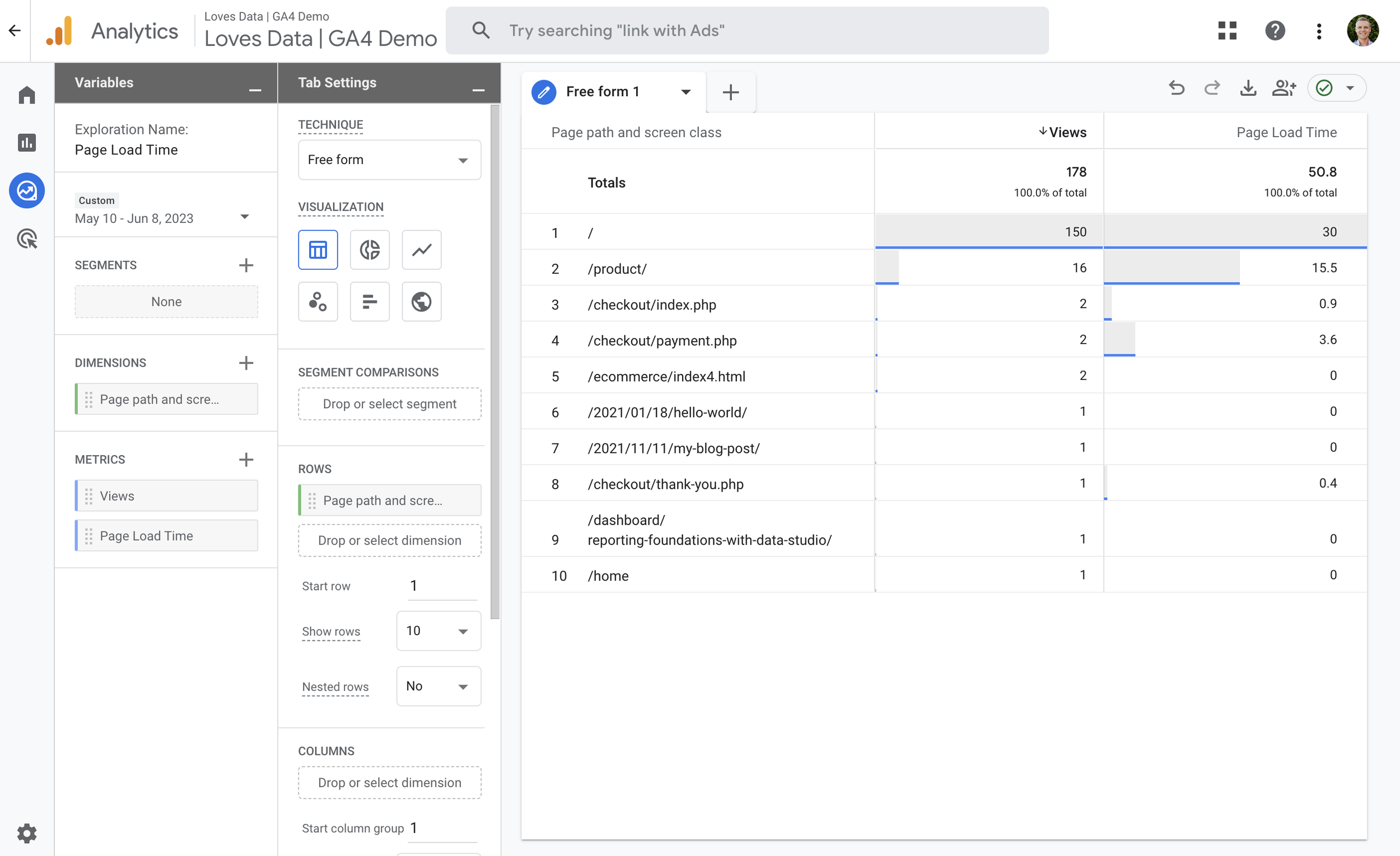Open the Nested rows dropdown
Image resolution: width=1400 pixels, height=856 pixels.
(x=438, y=686)
